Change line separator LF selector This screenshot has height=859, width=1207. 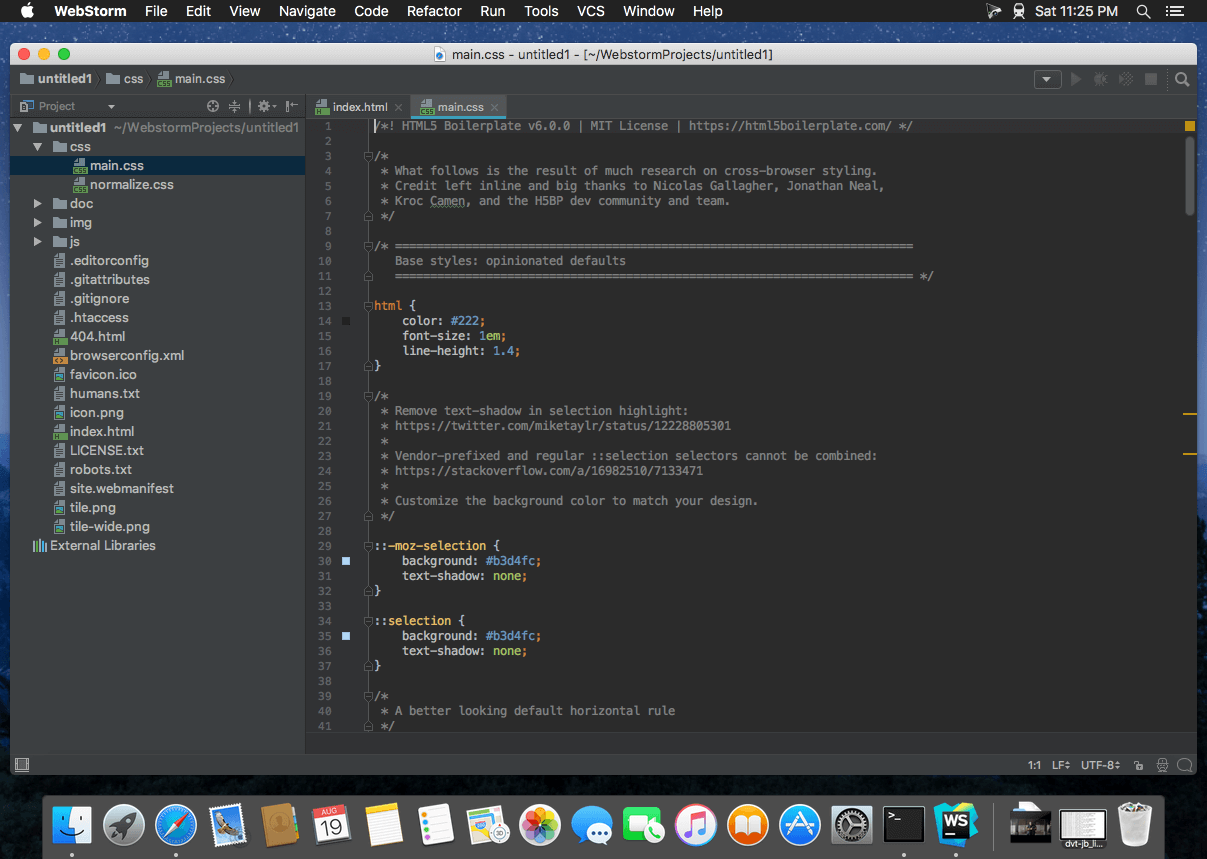[1061, 766]
